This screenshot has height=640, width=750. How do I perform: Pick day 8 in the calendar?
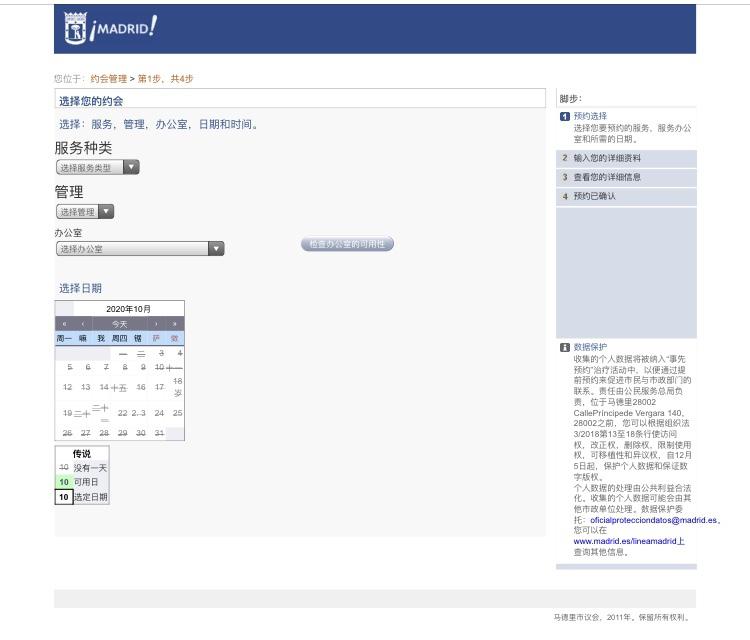coord(125,367)
